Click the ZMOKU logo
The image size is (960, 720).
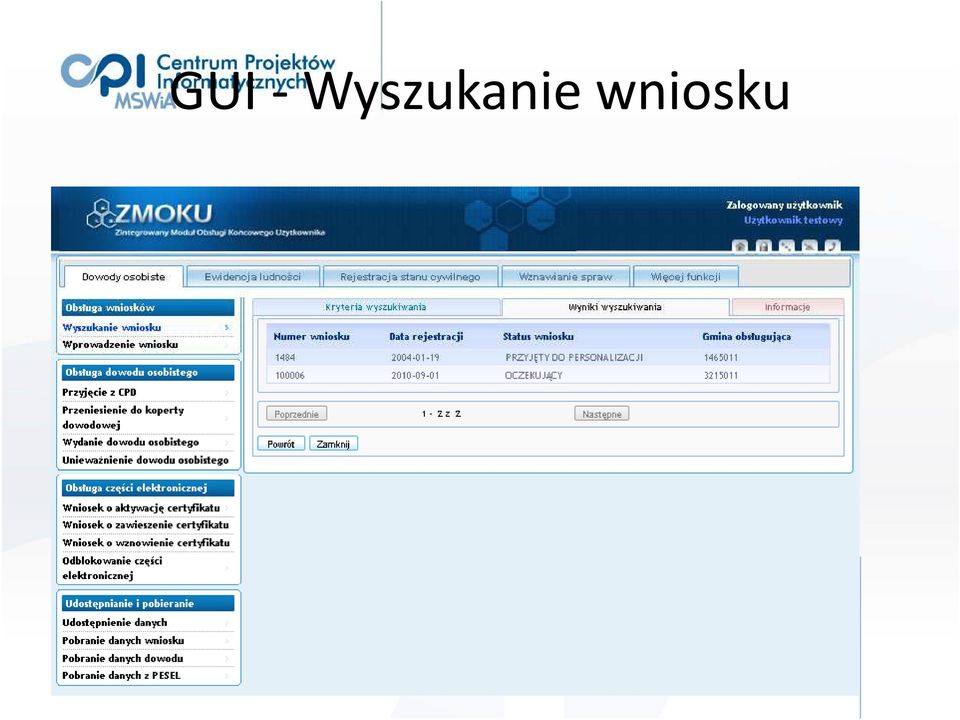tap(150, 214)
